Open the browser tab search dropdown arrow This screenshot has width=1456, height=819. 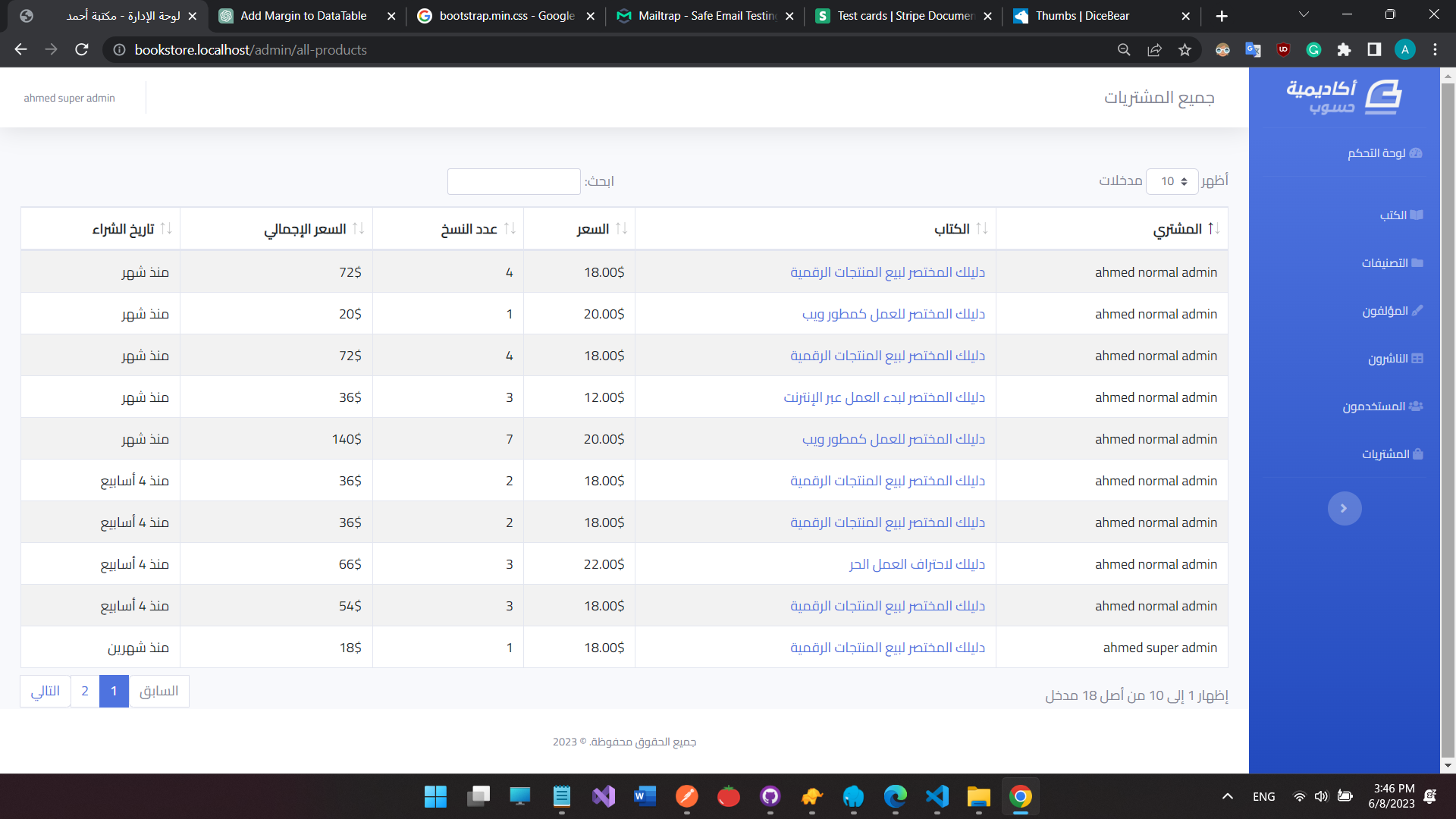tap(1304, 14)
